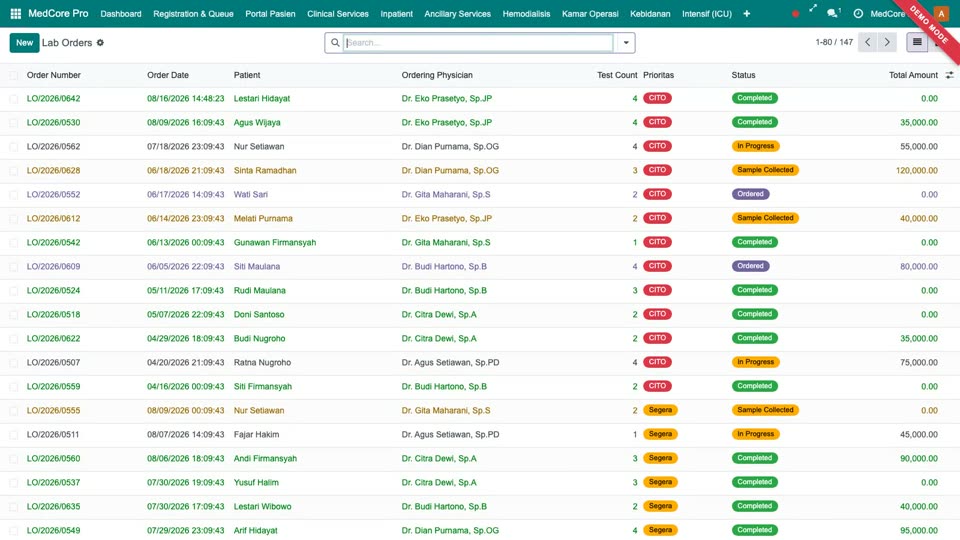
Task: Open order LO/2026/0549
Action: click(x=53, y=530)
